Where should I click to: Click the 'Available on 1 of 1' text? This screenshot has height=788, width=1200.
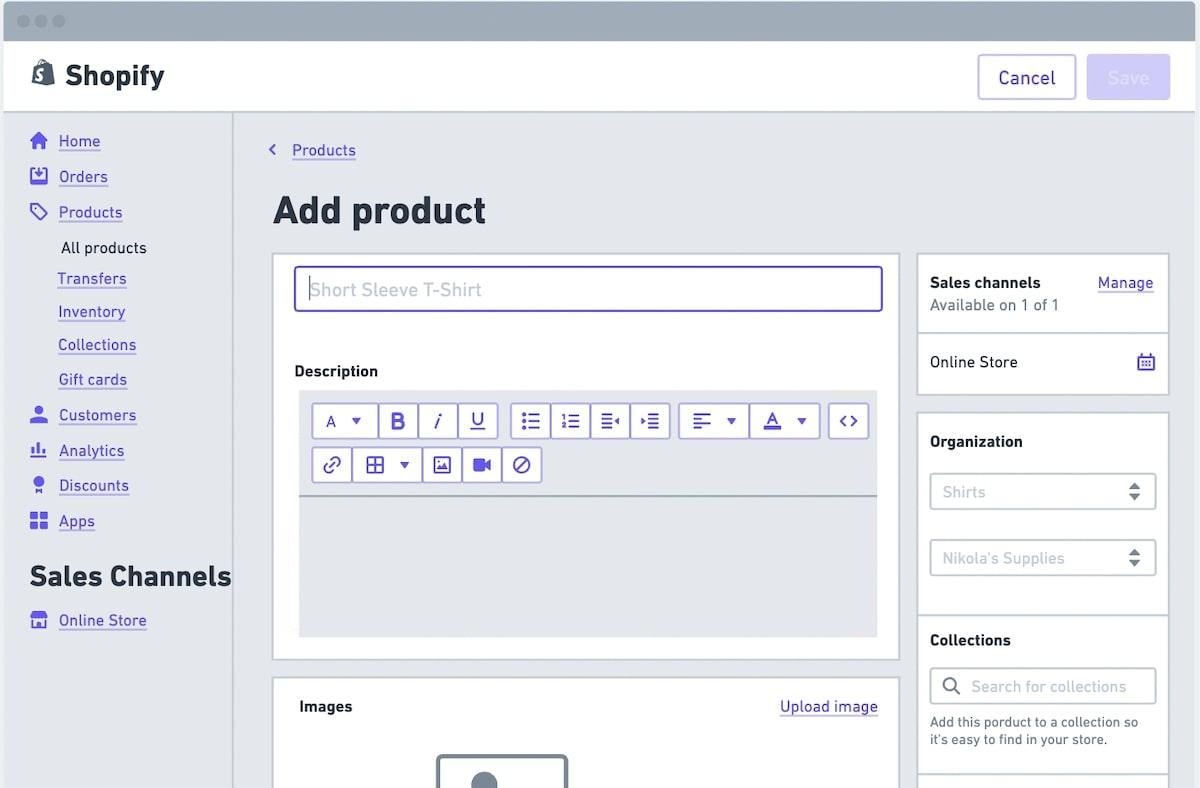[x=994, y=305]
